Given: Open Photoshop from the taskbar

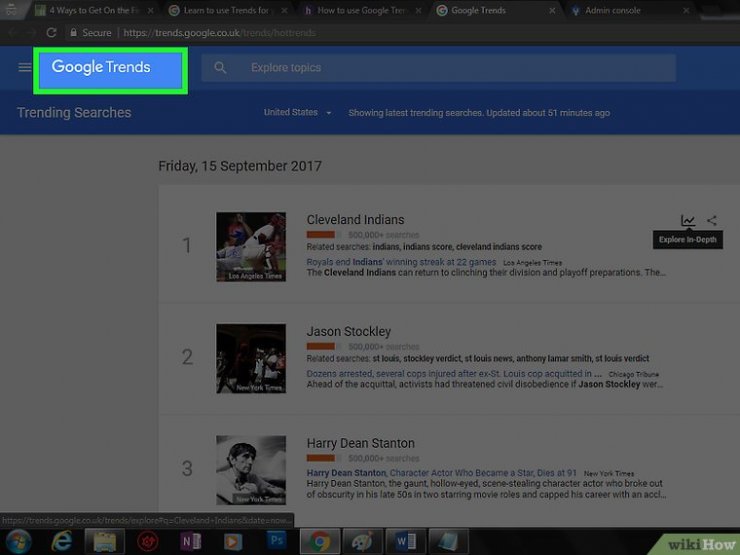Looking at the screenshot, I should pos(276,540).
